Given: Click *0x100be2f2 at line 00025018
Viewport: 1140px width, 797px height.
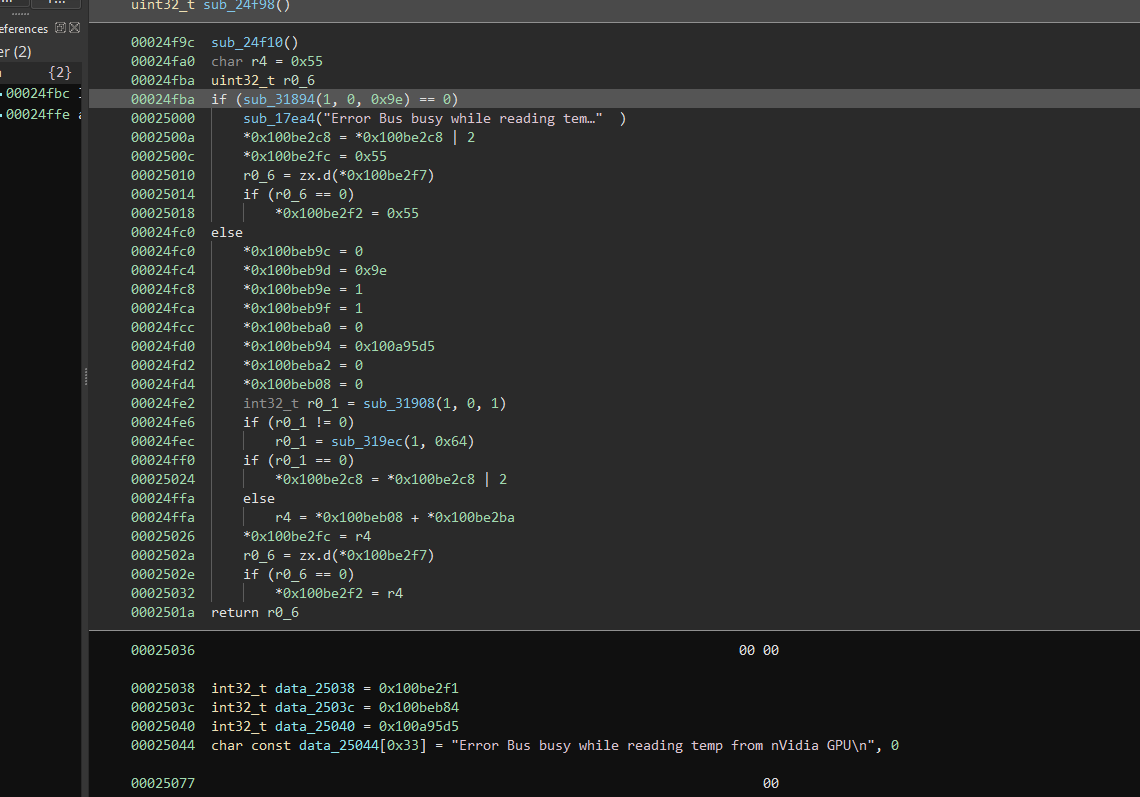Looking at the screenshot, I should click(x=319, y=213).
